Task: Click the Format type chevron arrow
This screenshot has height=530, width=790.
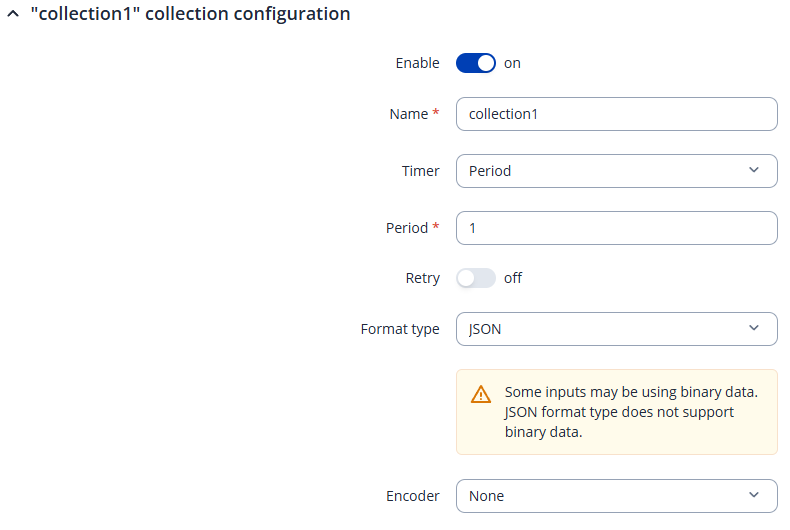Action: (753, 328)
